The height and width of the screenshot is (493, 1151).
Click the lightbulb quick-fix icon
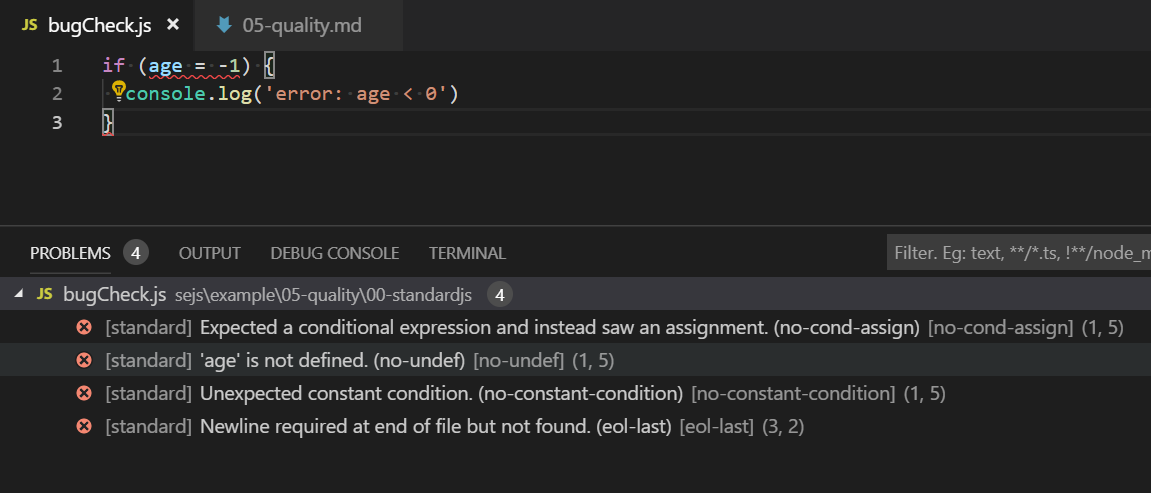[x=117, y=92]
